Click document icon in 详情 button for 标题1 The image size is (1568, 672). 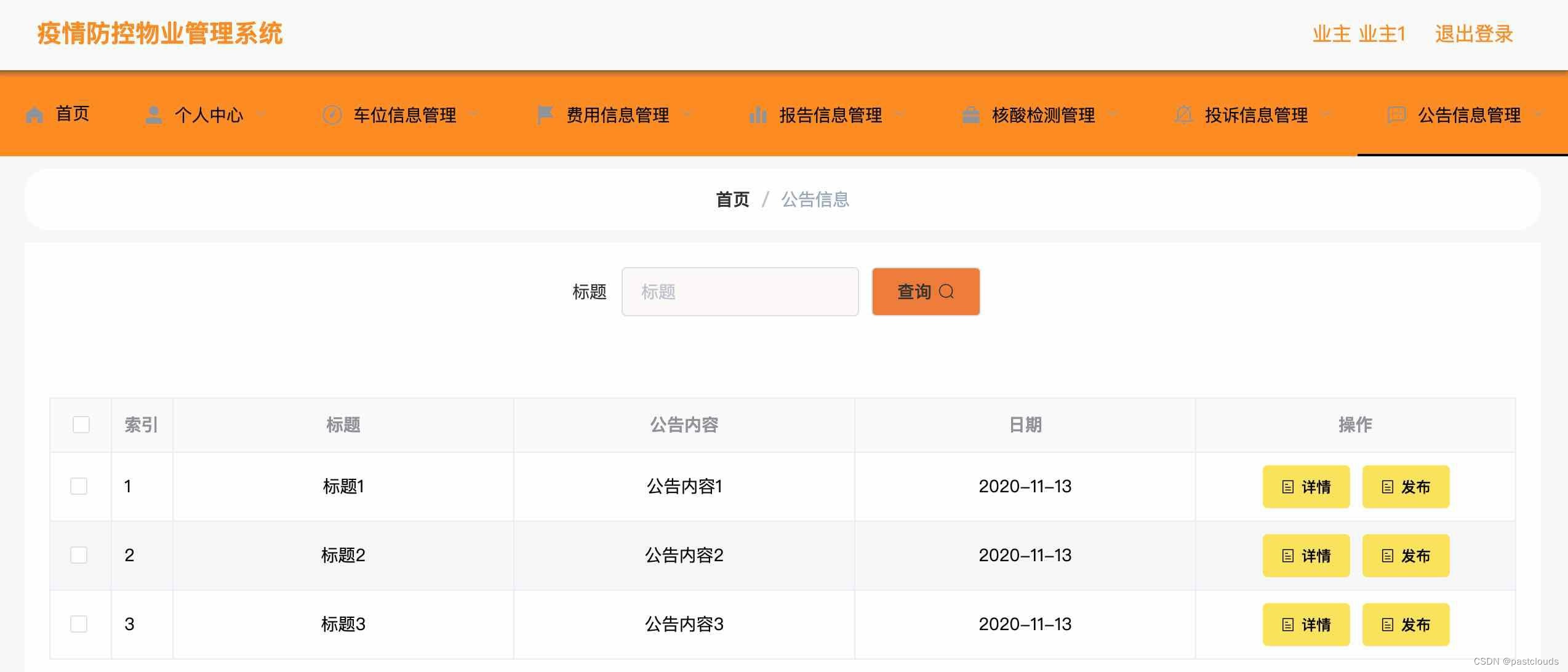point(1288,487)
